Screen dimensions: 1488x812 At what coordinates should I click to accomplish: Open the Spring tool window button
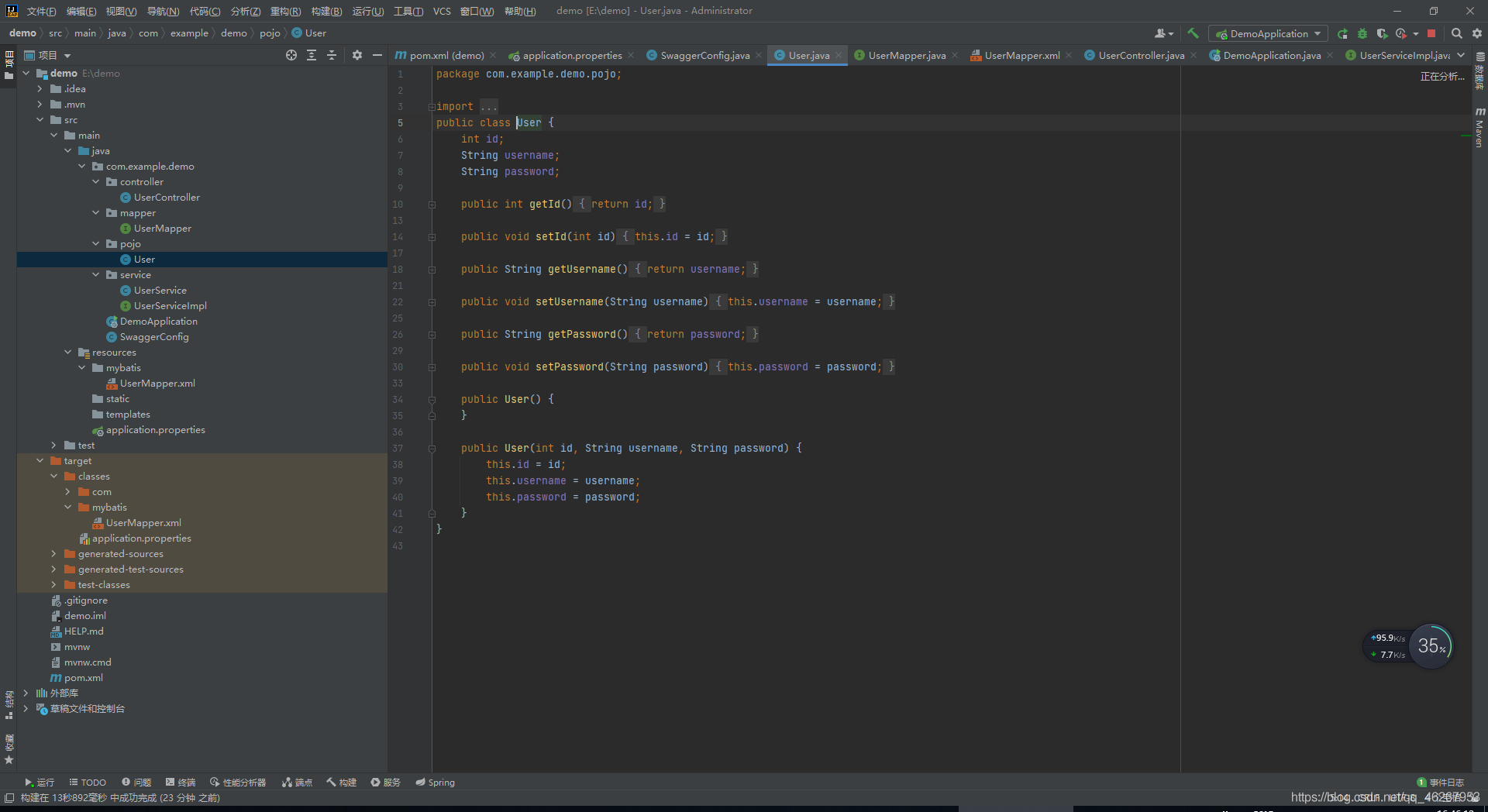tap(435, 783)
